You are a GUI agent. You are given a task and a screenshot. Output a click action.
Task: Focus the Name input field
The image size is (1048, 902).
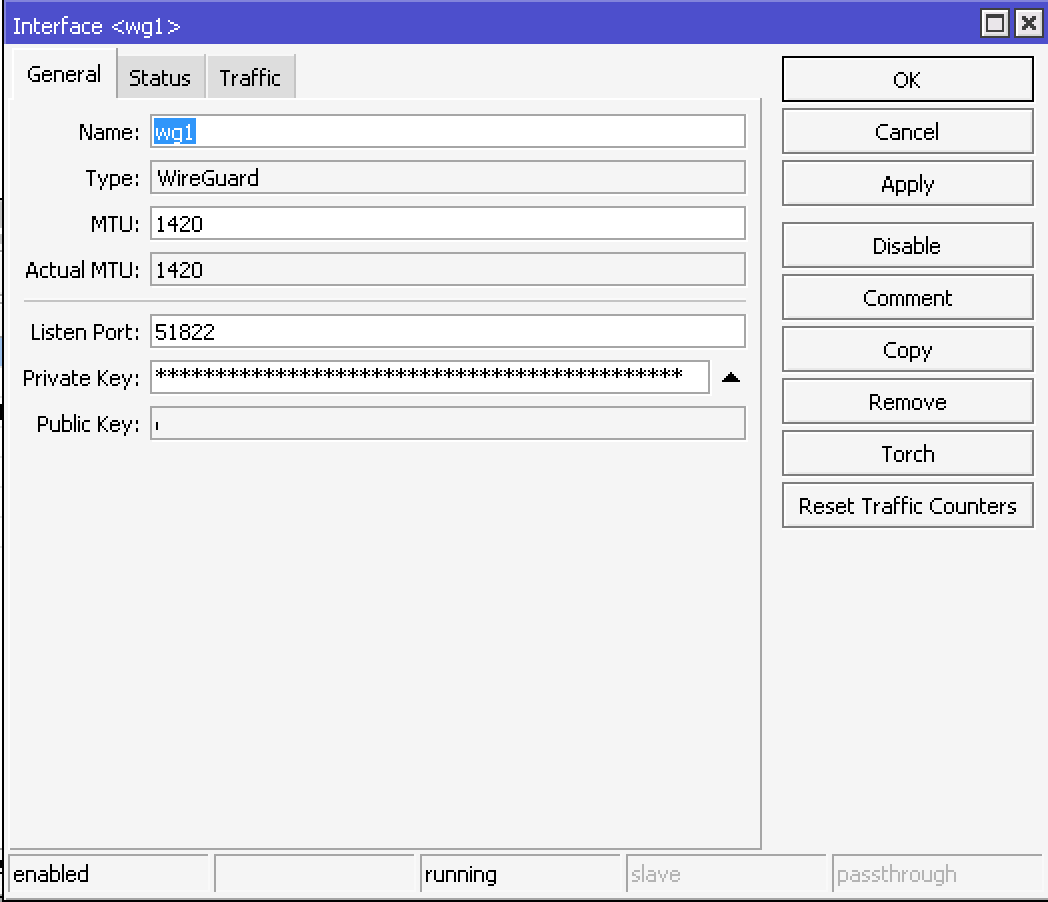(448, 132)
